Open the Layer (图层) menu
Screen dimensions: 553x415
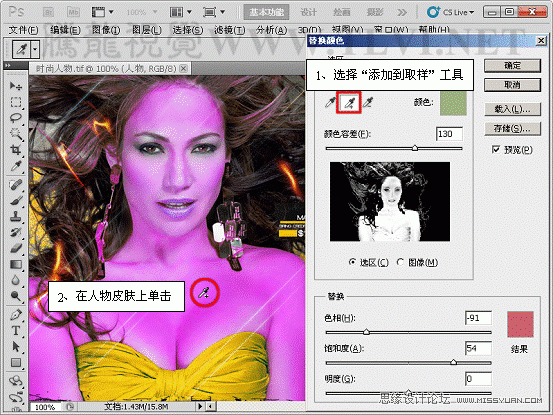[147, 30]
